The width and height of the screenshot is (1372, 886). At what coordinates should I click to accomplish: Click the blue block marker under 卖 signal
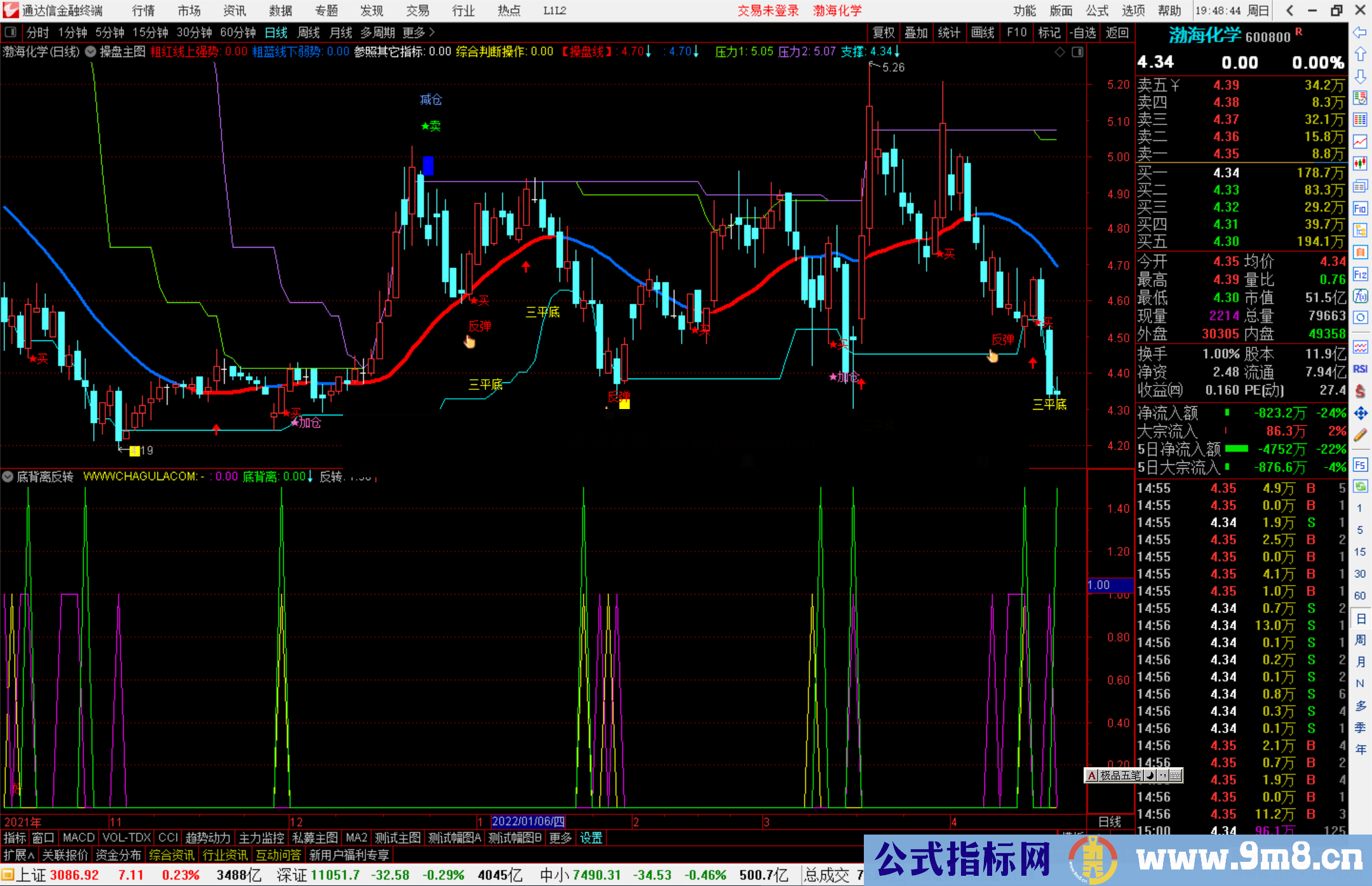coord(428,166)
